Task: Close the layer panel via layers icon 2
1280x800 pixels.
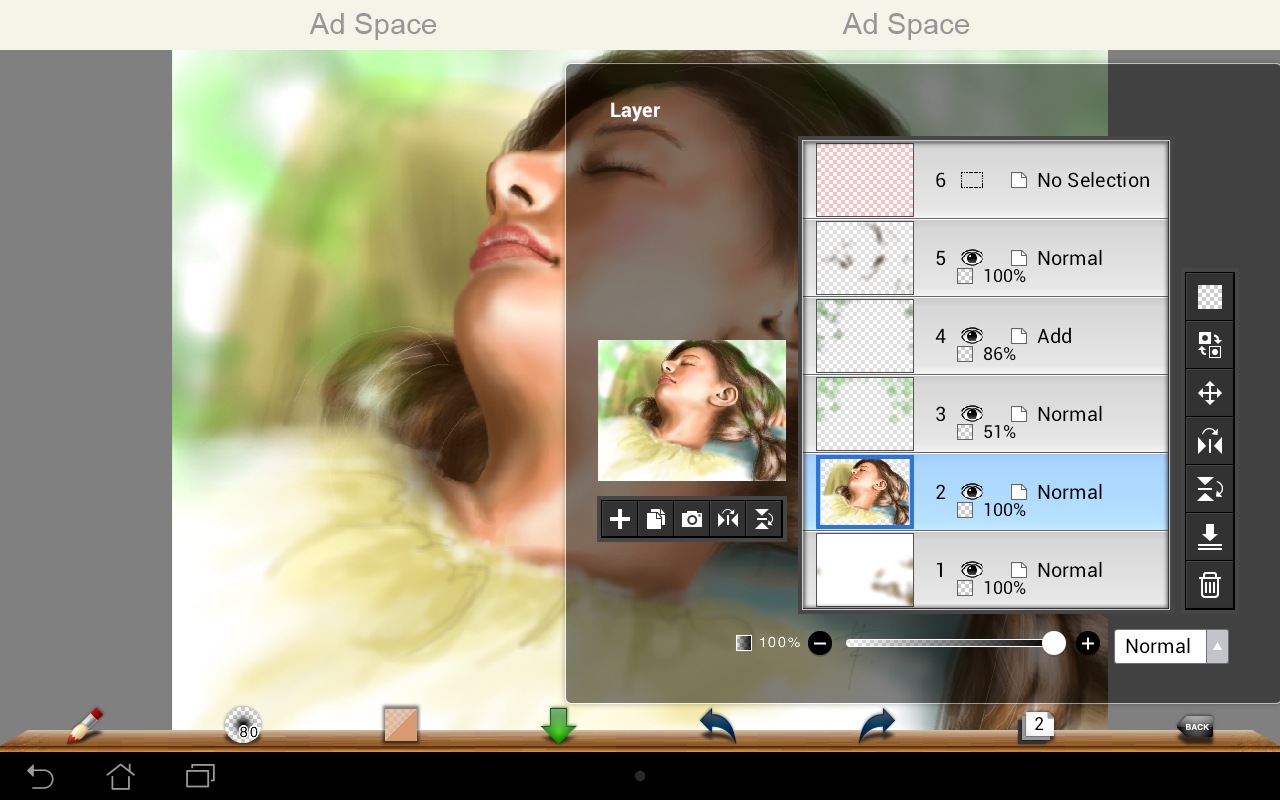Action: 1035,726
